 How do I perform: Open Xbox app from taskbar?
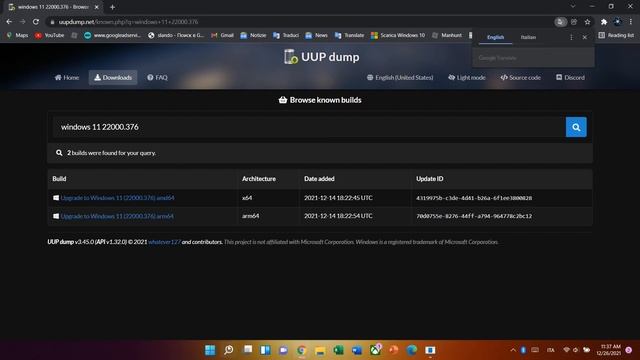375,350
